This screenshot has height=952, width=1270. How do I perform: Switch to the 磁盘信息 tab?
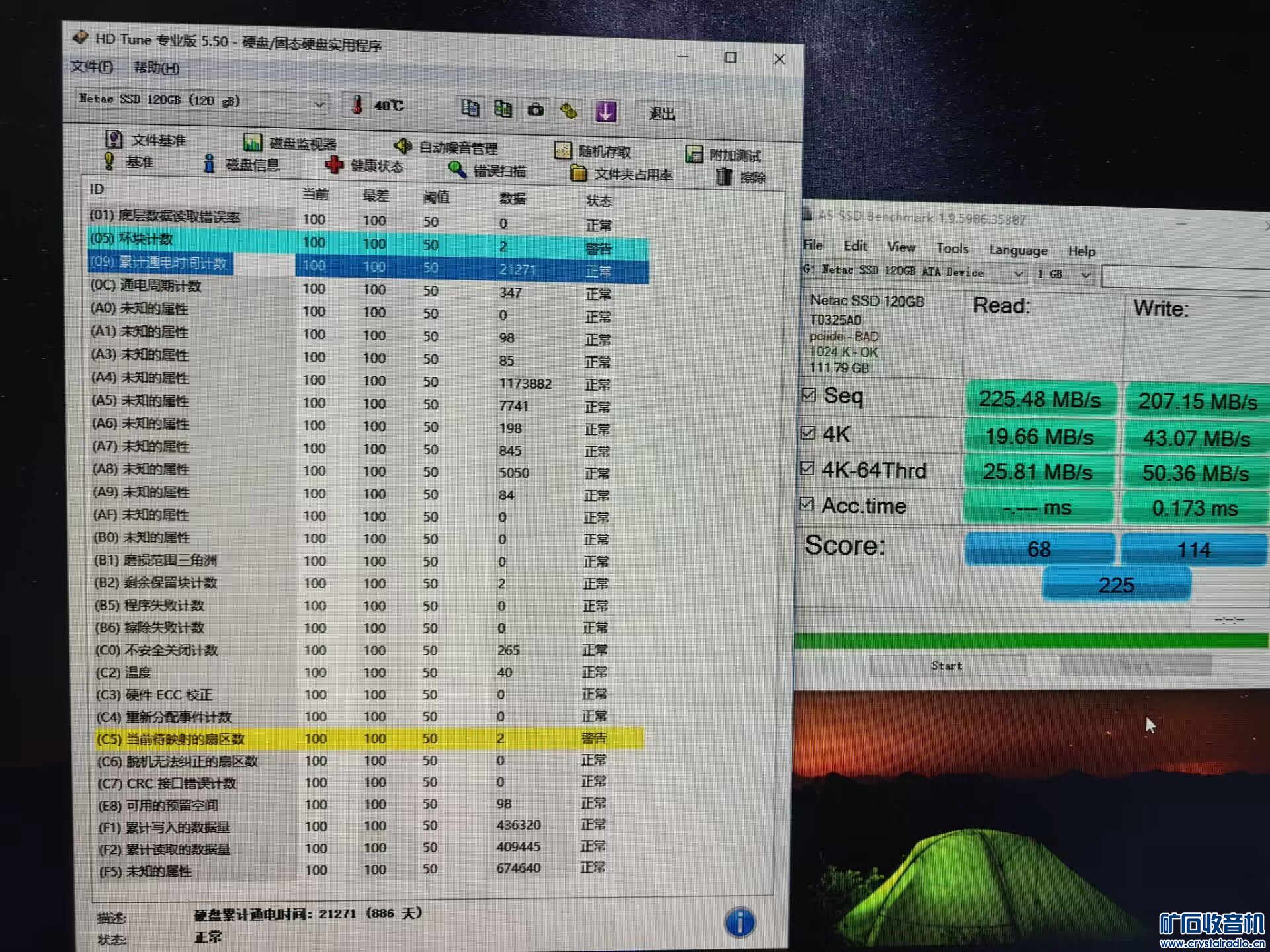(x=241, y=164)
